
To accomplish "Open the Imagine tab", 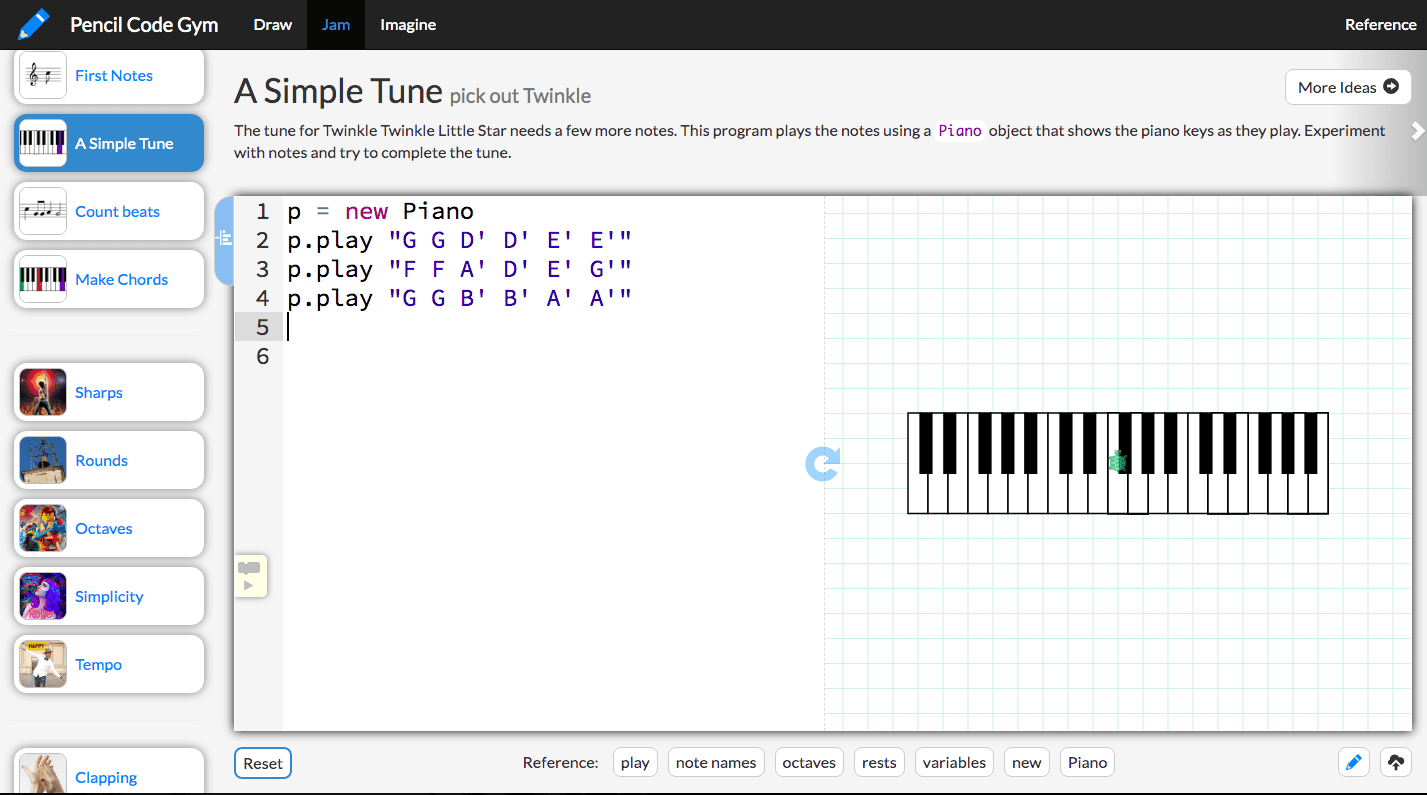I will point(407,24).
